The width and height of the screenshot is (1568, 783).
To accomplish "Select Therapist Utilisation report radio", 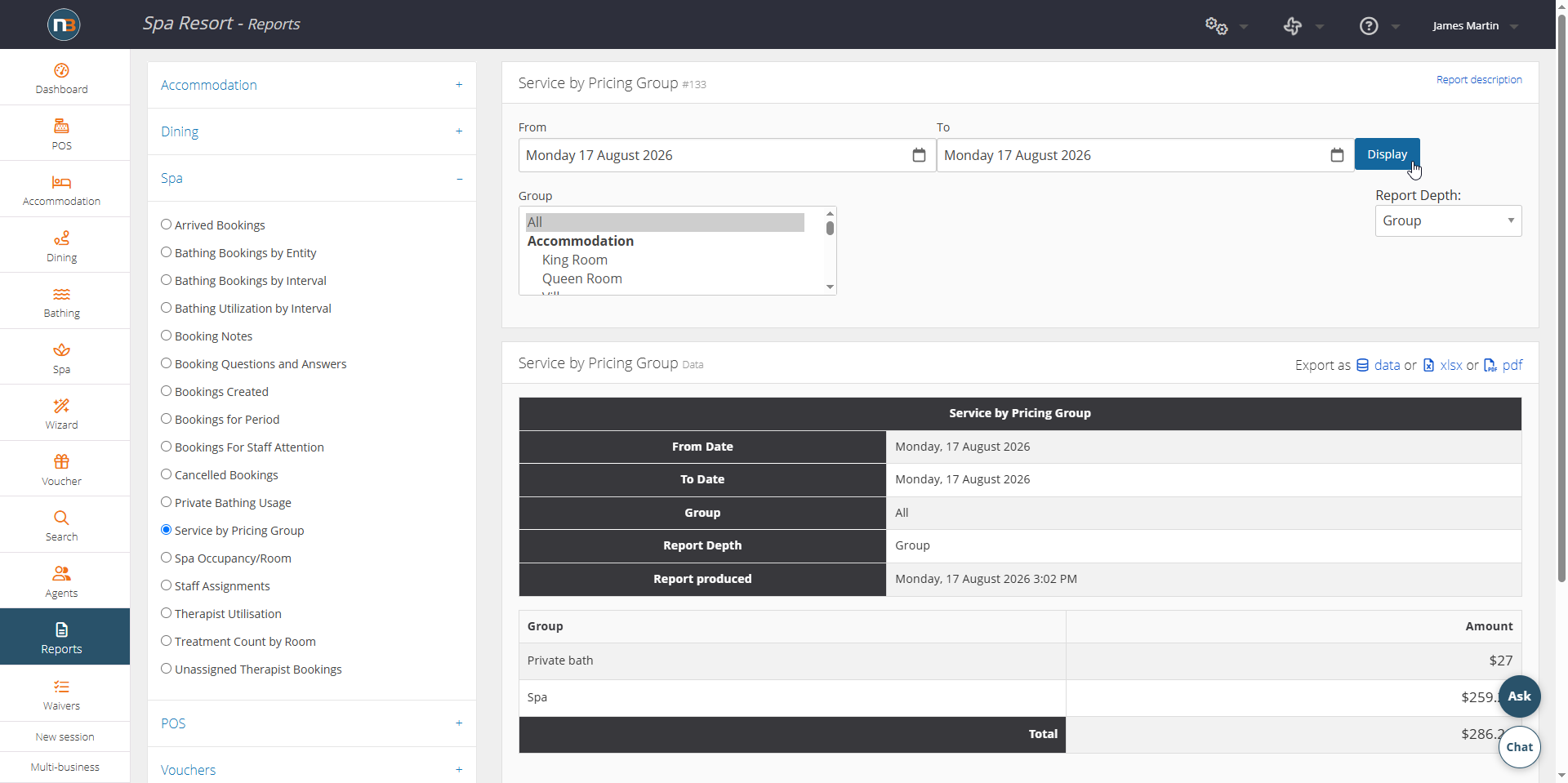I will (x=166, y=613).
